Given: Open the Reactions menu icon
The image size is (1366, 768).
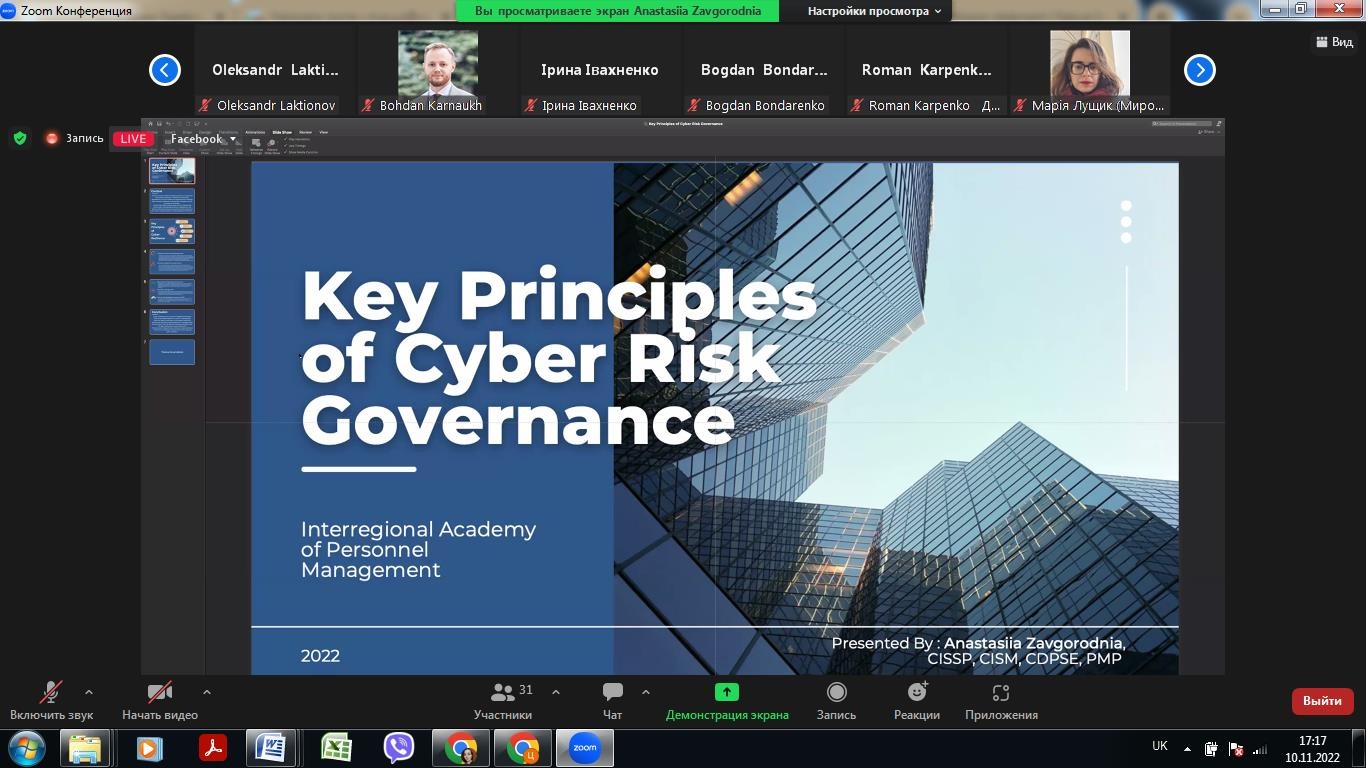Looking at the screenshot, I should pyautogui.click(x=917, y=692).
